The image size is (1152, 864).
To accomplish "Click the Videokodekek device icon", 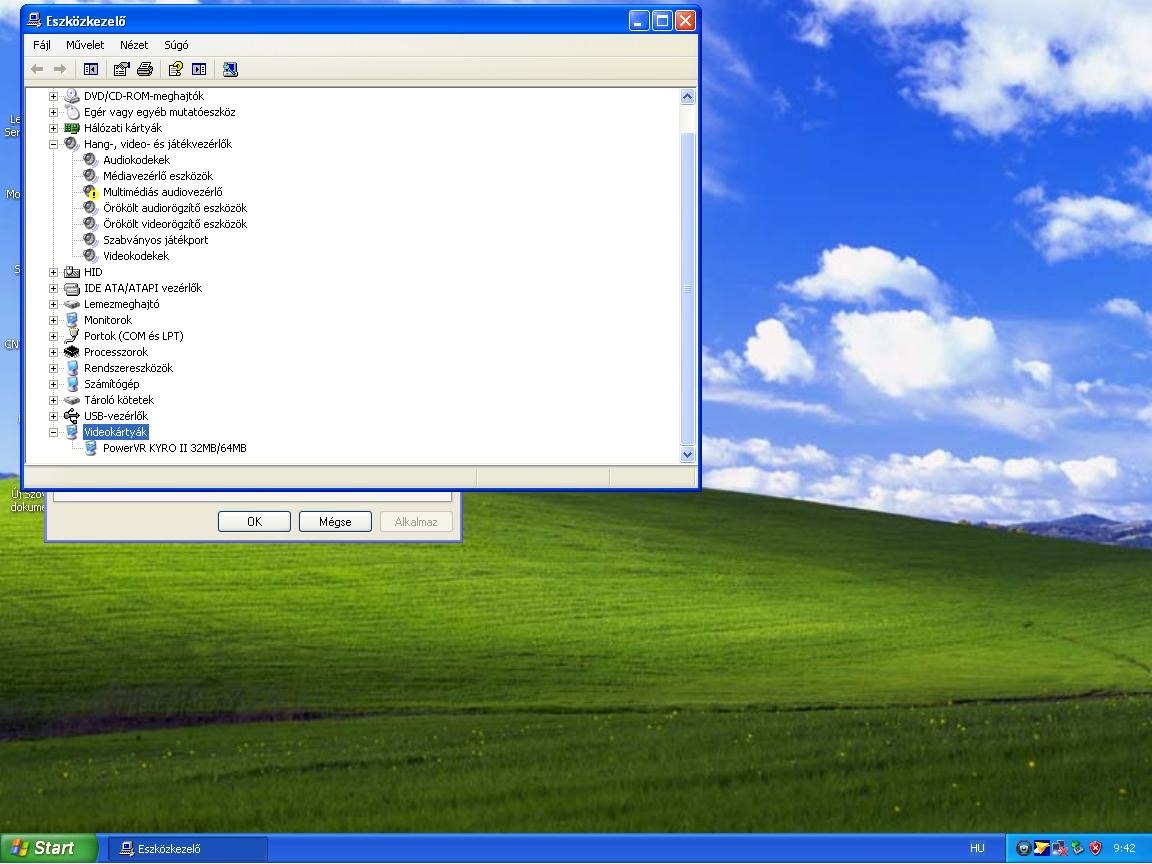I will tap(90, 256).
